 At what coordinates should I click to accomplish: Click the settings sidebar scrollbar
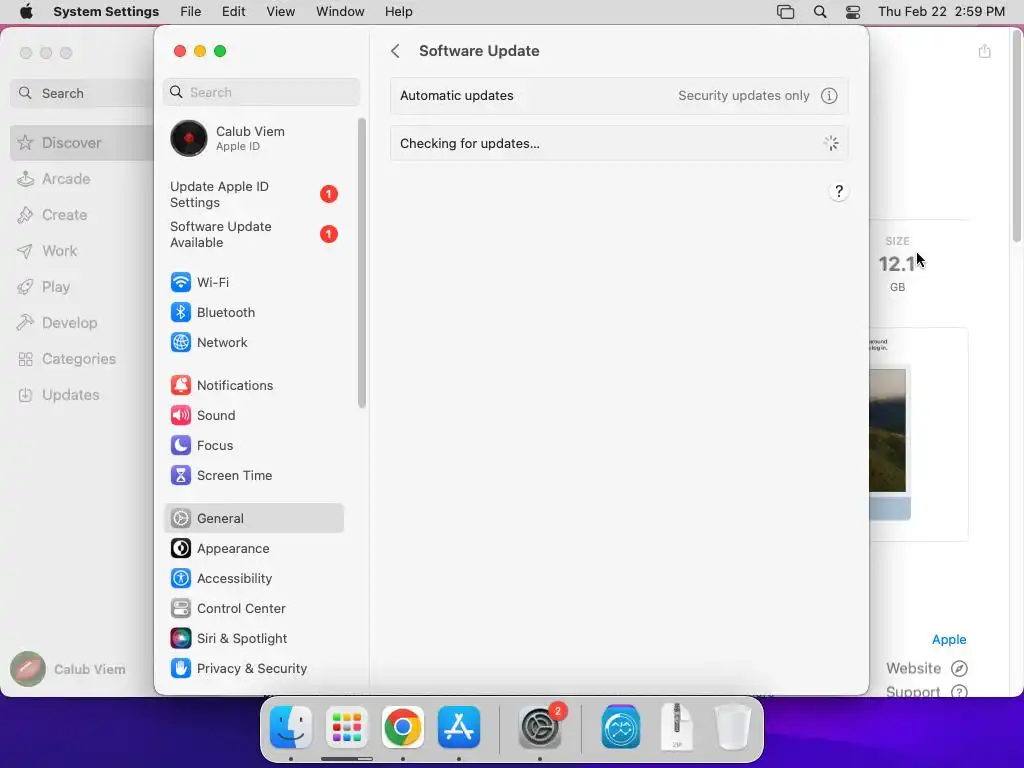[362, 263]
